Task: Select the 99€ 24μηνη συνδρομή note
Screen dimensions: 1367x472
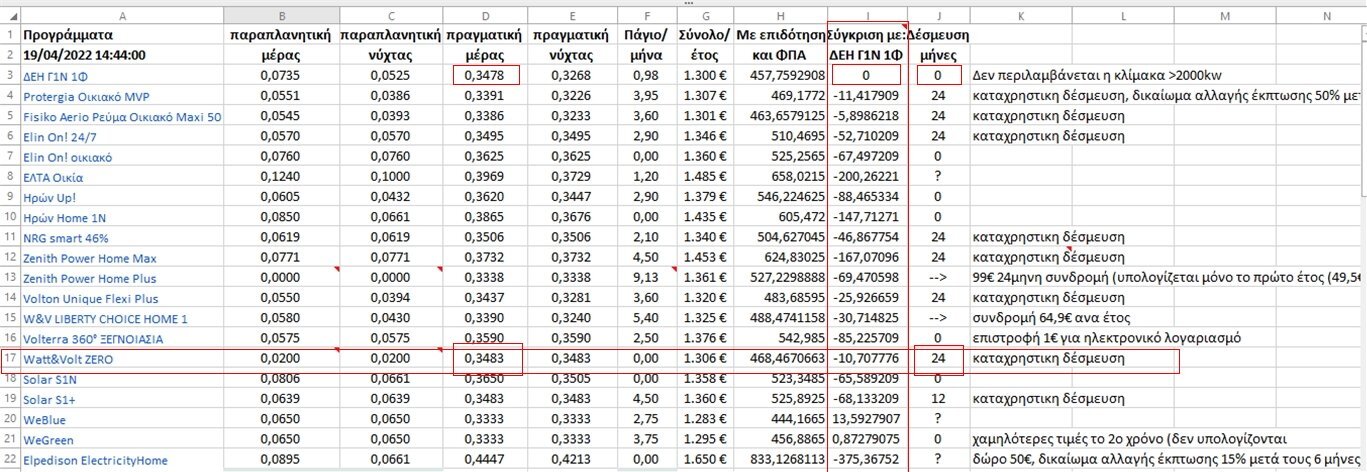Action: pos(1167,278)
